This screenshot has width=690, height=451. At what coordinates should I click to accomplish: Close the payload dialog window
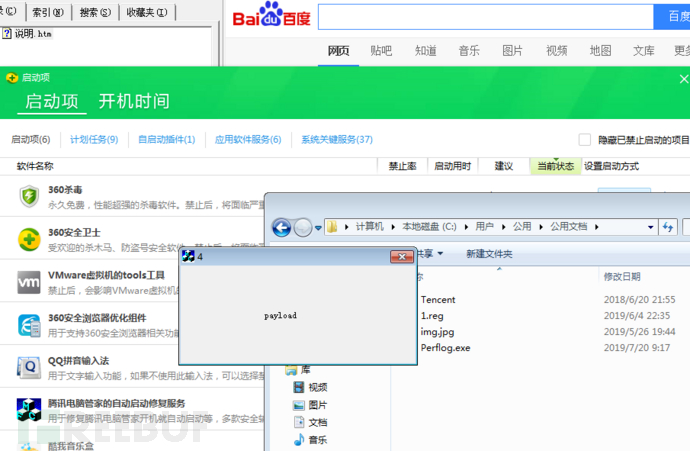coord(402,257)
